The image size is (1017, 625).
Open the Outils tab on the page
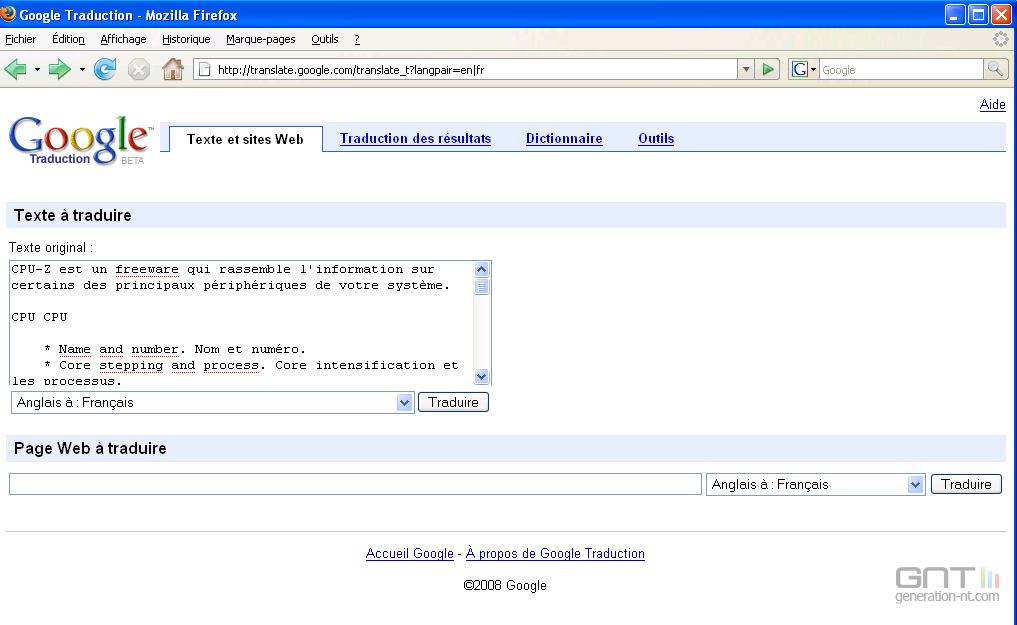(x=656, y=138)
